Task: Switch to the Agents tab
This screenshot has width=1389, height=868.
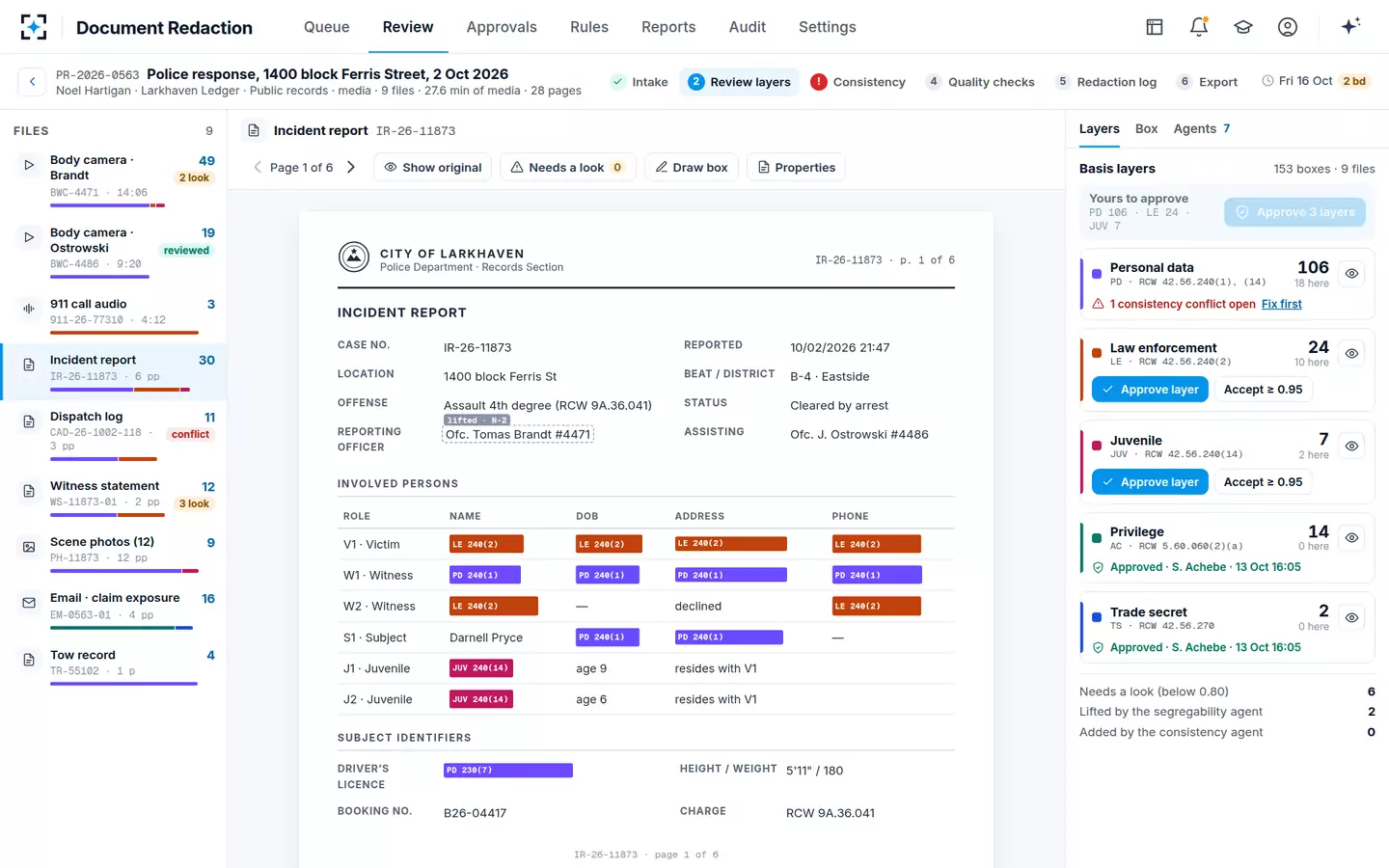Action: point(1202,129)
